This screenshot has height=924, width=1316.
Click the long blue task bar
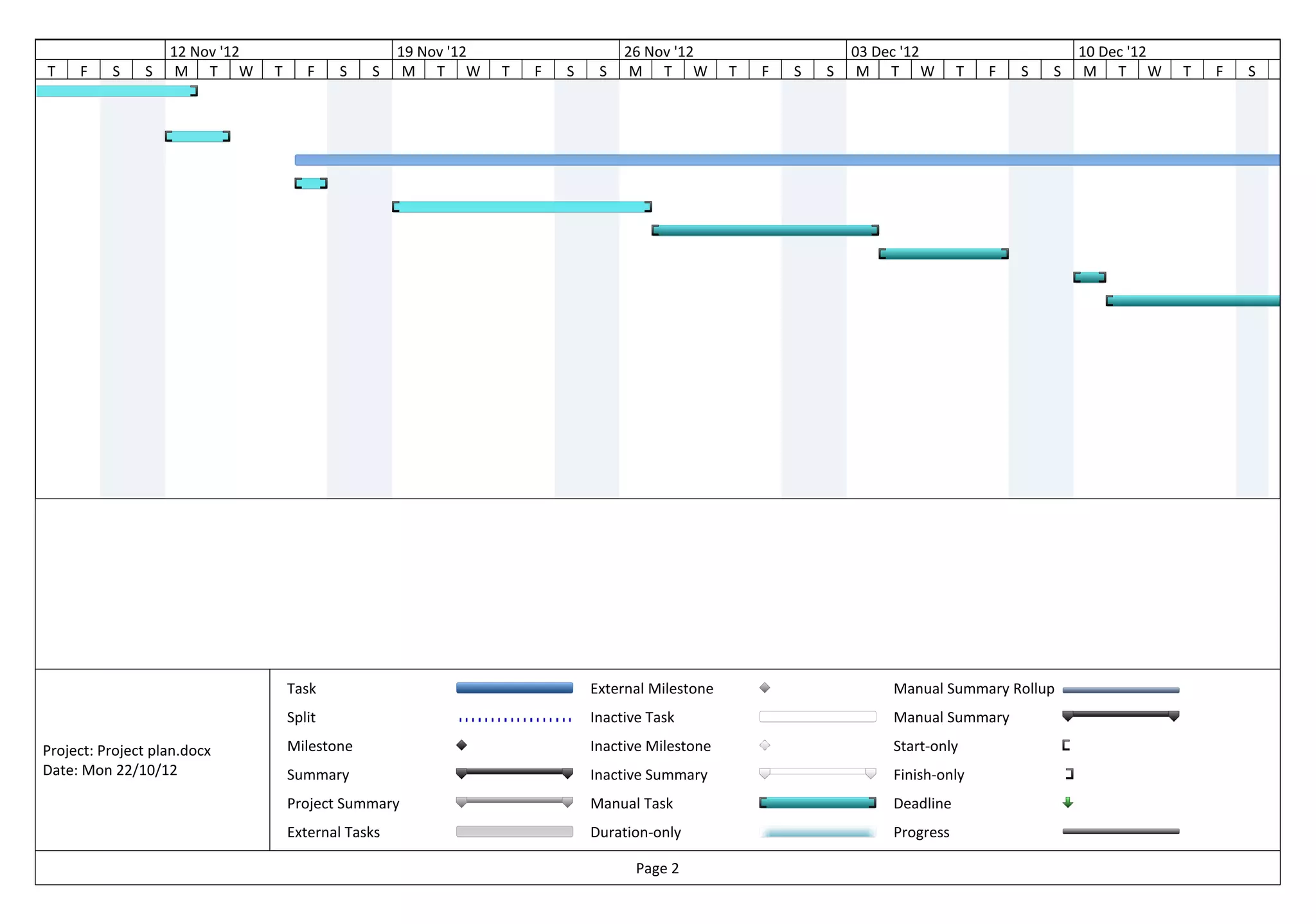787,160
